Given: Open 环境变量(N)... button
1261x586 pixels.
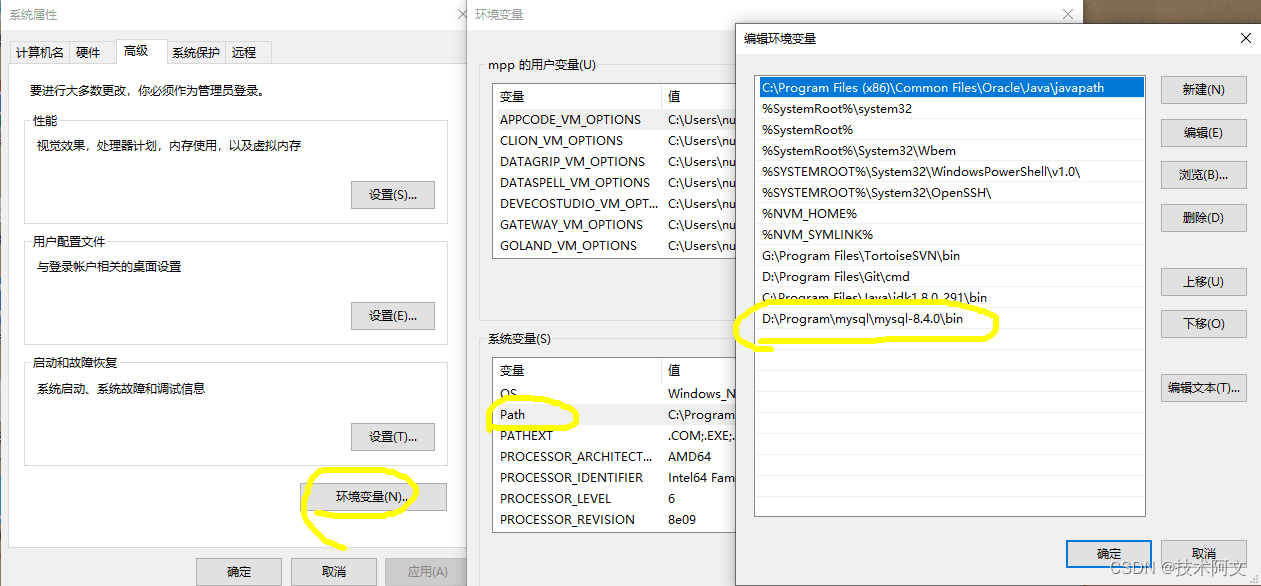Looking at the screenshot, I should [x=372, y=497].
